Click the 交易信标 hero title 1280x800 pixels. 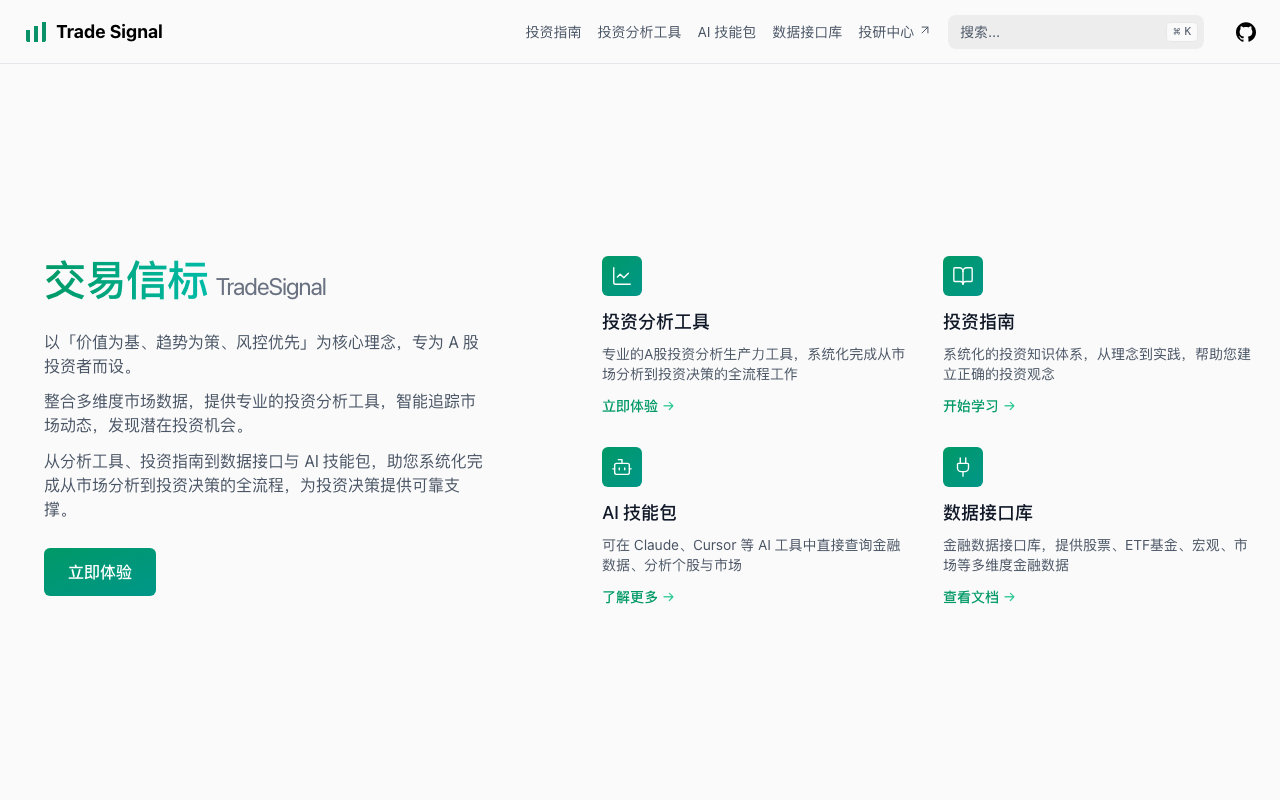tap(126, 281)
